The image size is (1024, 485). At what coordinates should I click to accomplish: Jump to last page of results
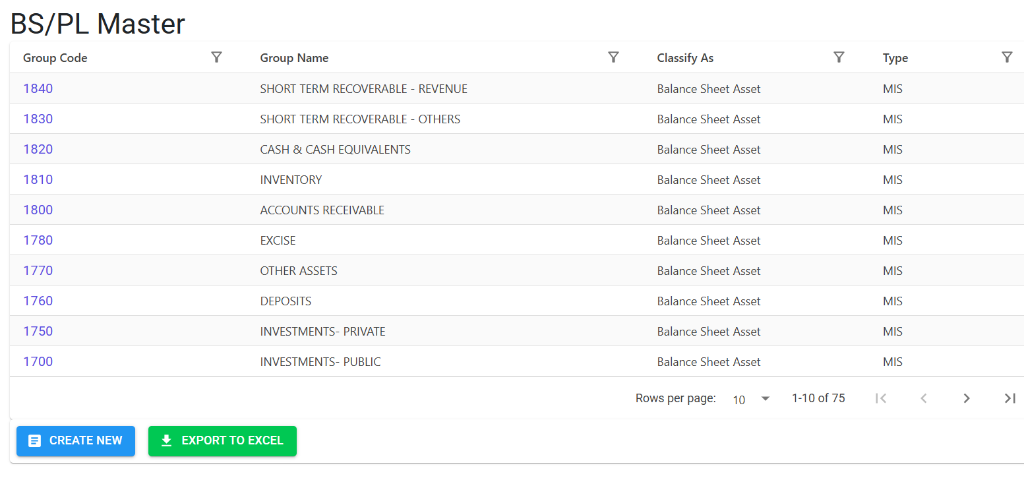1010,398
